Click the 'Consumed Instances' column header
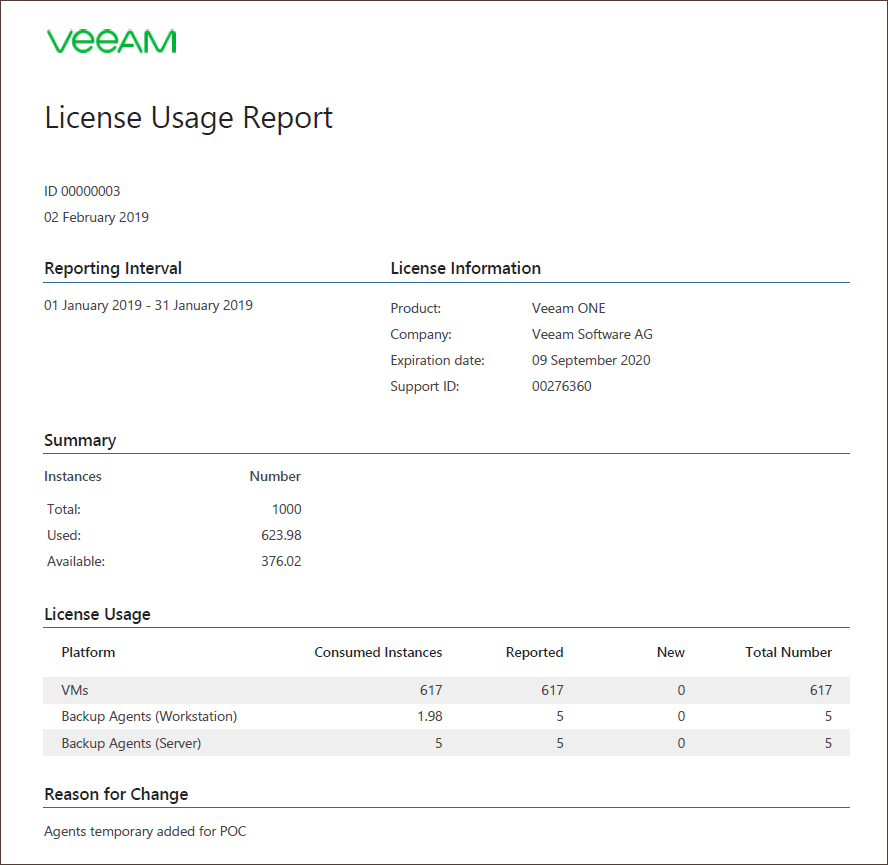Viewport: 888px width, 865px height. [x=378, y=653]
